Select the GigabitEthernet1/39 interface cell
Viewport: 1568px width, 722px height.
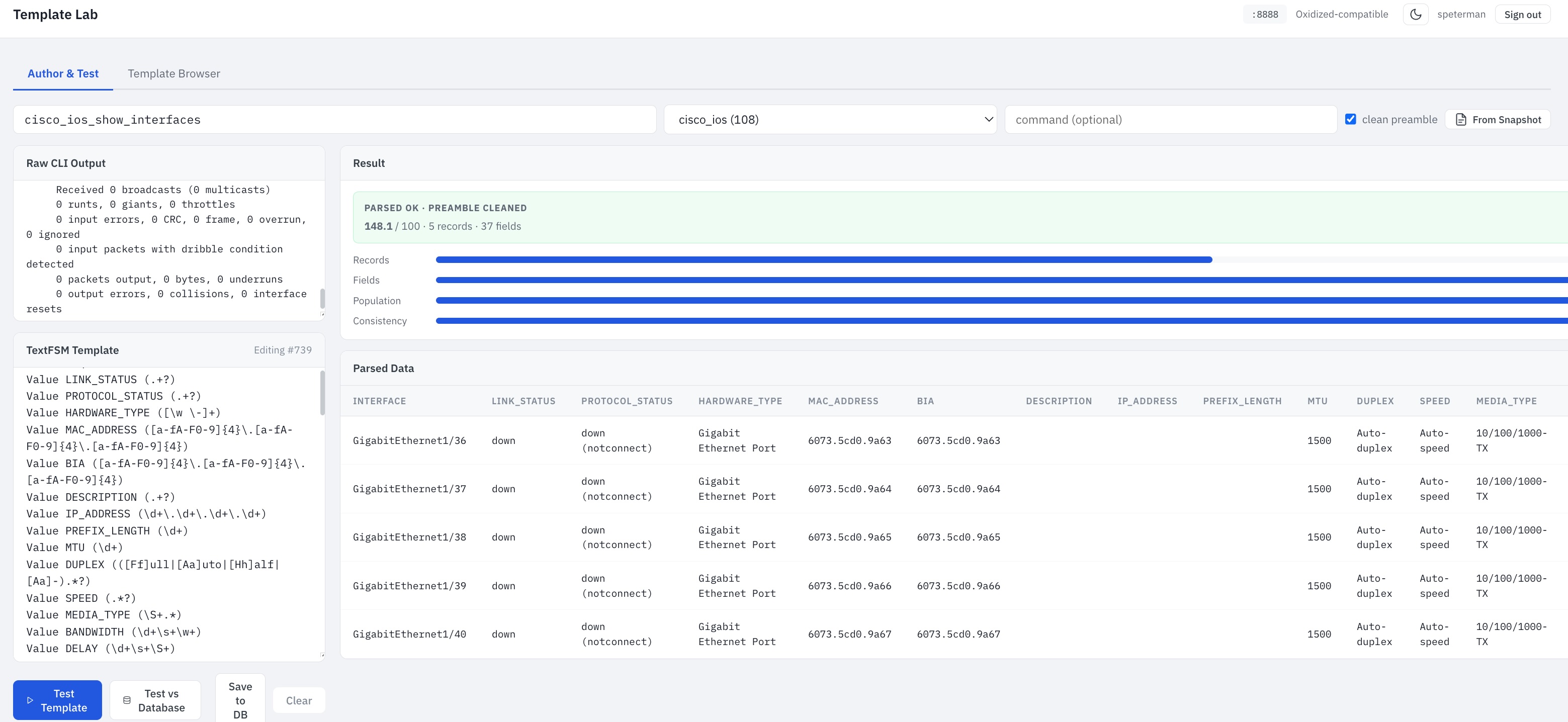pyautogui.click(x=410, y=586)
